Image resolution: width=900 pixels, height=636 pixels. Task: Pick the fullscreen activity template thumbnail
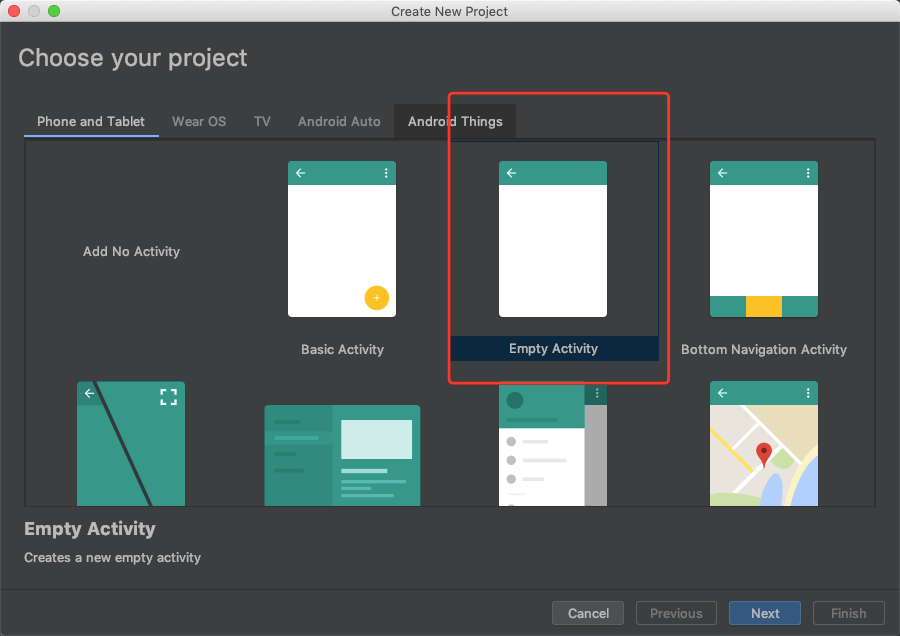[x=131, y=444]
